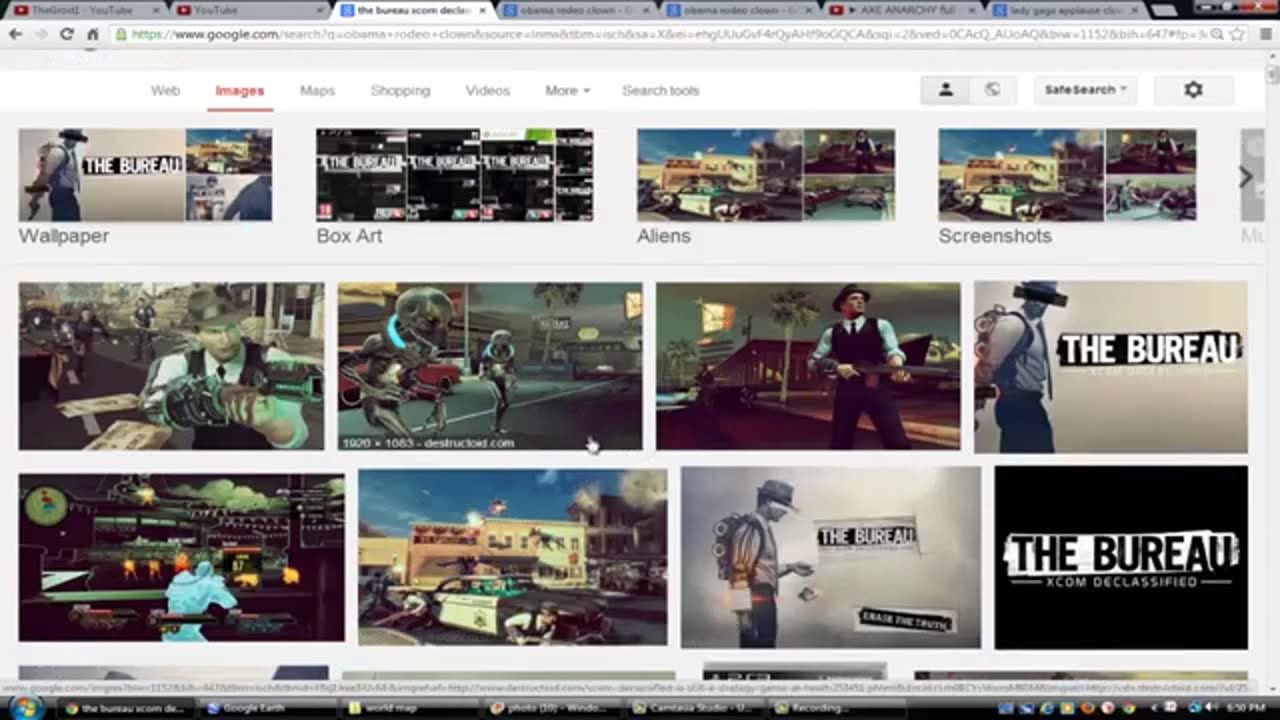Open the world map taskbar window
Viewport: 1280px width, 720px height.
(x=412, y=708)
